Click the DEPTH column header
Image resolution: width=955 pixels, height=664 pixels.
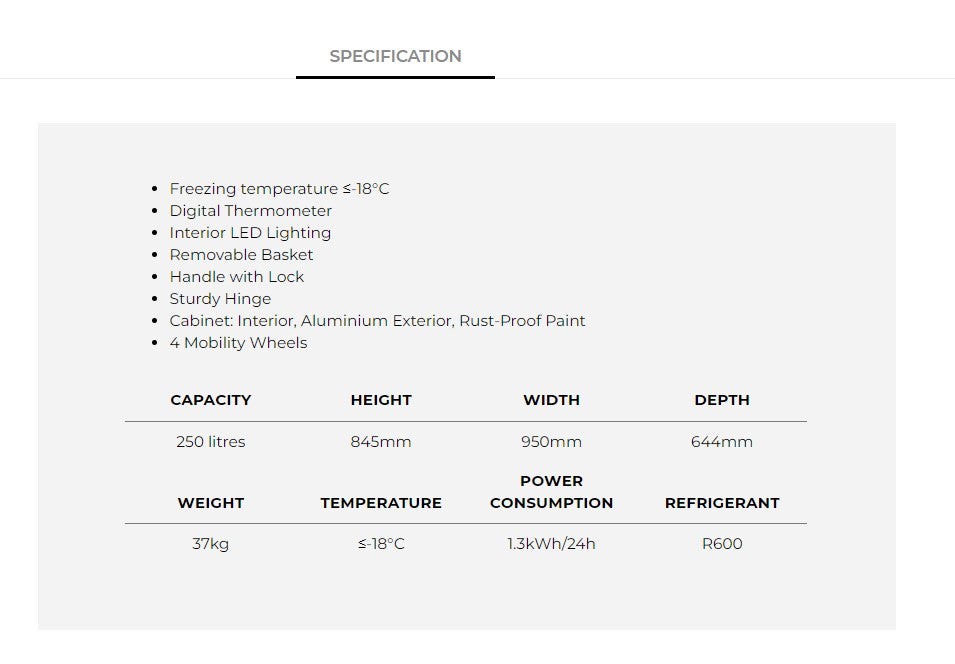tap(722, 400)
